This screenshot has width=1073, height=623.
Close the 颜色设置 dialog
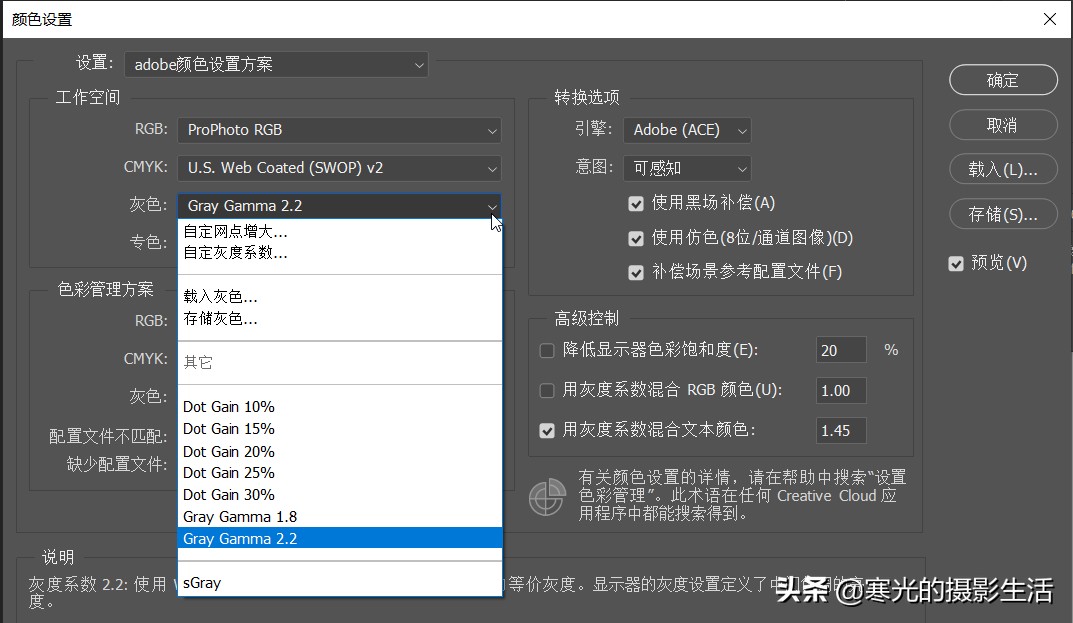(x=1050, y=19)
